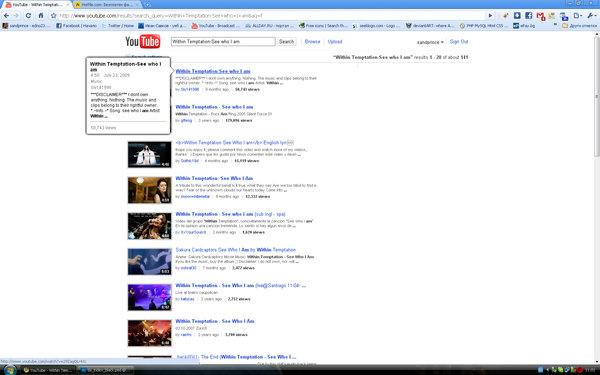Viewport: 600px width, 375px height.
Task: Bookmark page with the star icon
Action: pyautogui.click(x=54, y=16)
